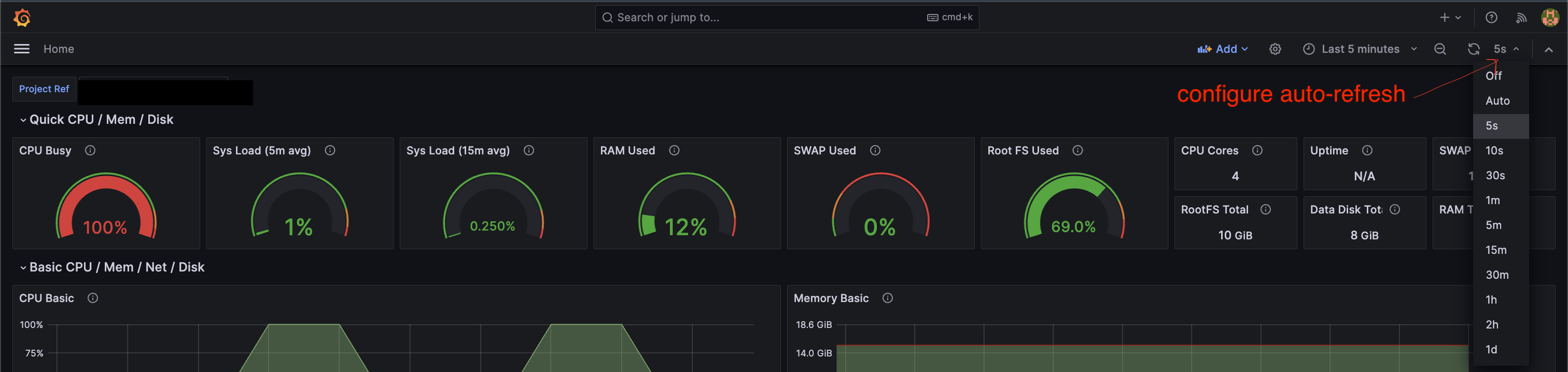Open the news RSS feed icon
The height and width of the screenshot is (372, 1568).
click(x=1521, y=18)
